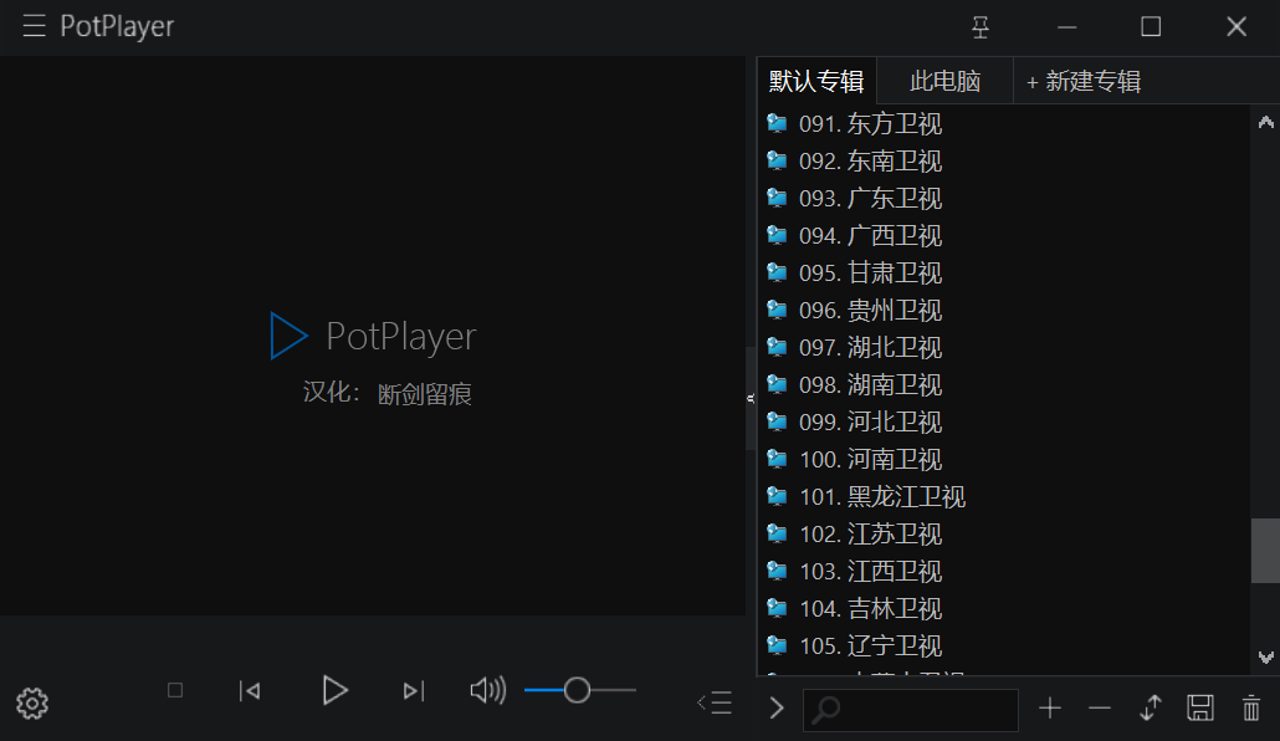The width and height of the screenshot is (1280, 741).
Task: Select 103. 江西卫视 in the playlist
Action: pyautogui.click(x=1003, y=571)
